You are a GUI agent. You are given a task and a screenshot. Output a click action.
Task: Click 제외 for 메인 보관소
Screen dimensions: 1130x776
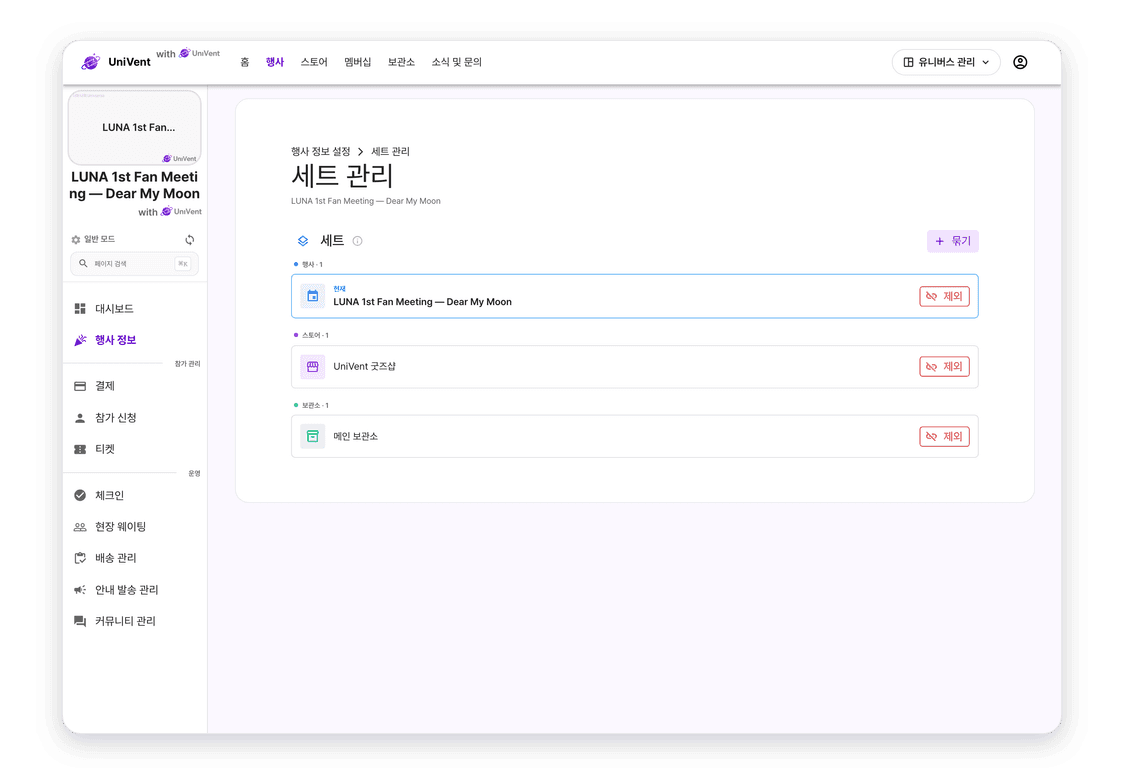(944, 437)
